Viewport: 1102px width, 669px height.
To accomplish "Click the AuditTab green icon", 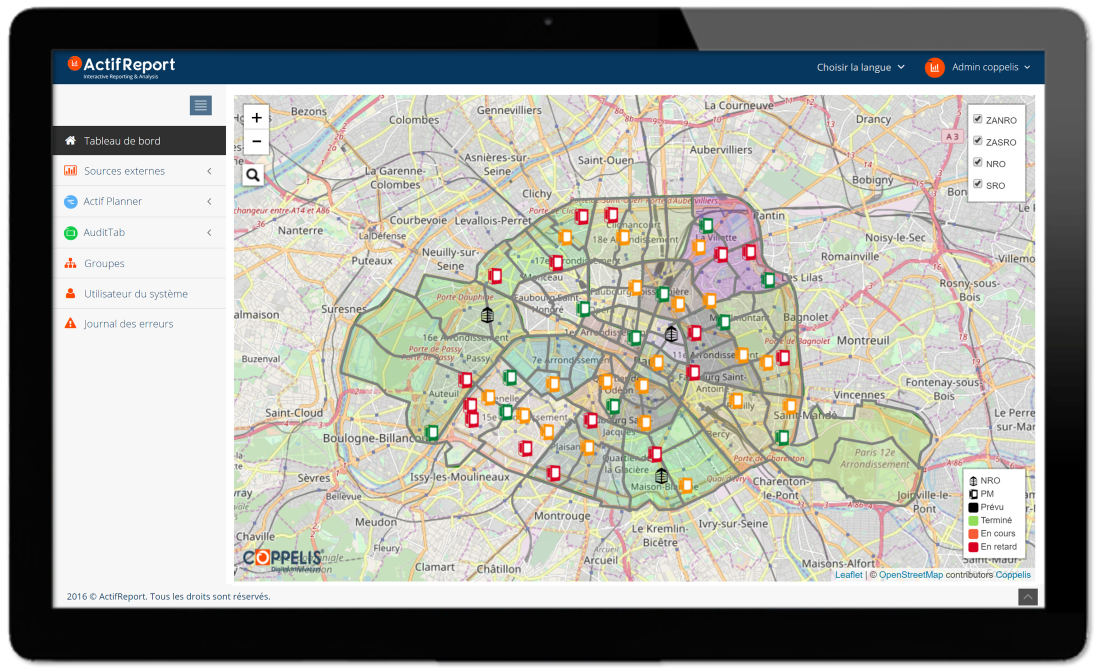I will click(x=70, y=233).
